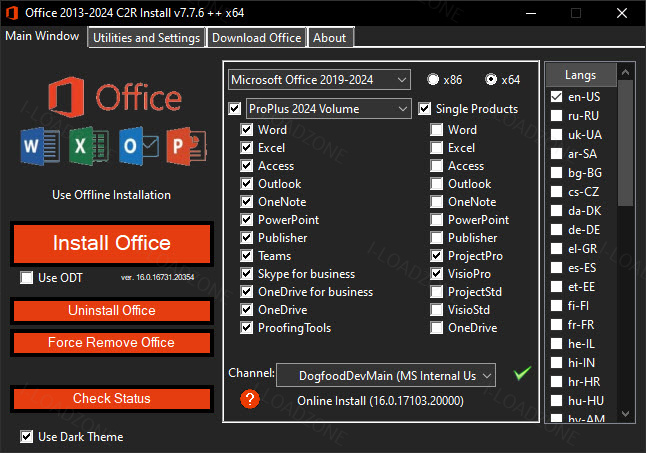Toggle the Single Products checkbox

[424, 109]
